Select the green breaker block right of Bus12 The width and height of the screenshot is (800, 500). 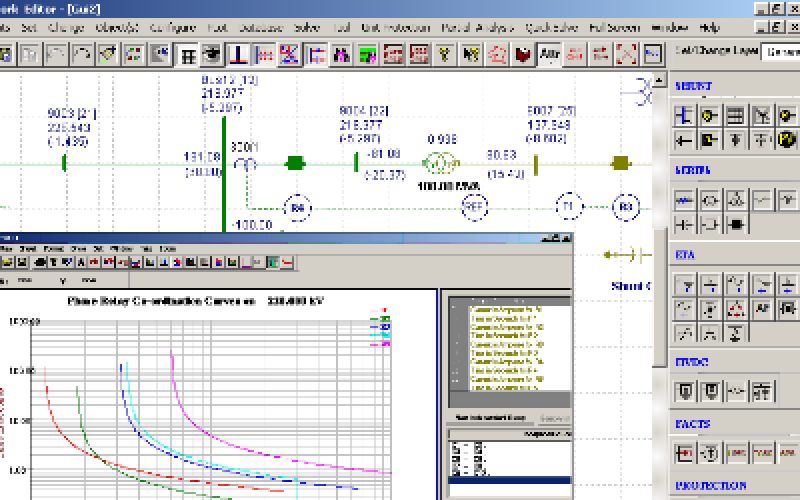tap(295, 163)
